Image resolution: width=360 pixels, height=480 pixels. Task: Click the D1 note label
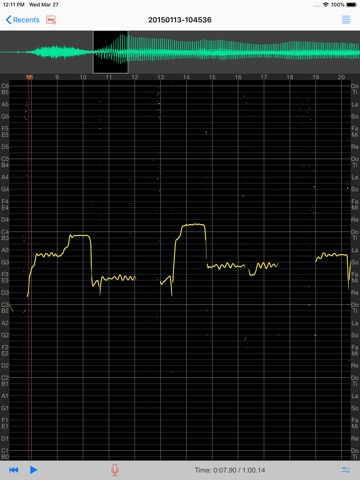(x=5, y=438)
